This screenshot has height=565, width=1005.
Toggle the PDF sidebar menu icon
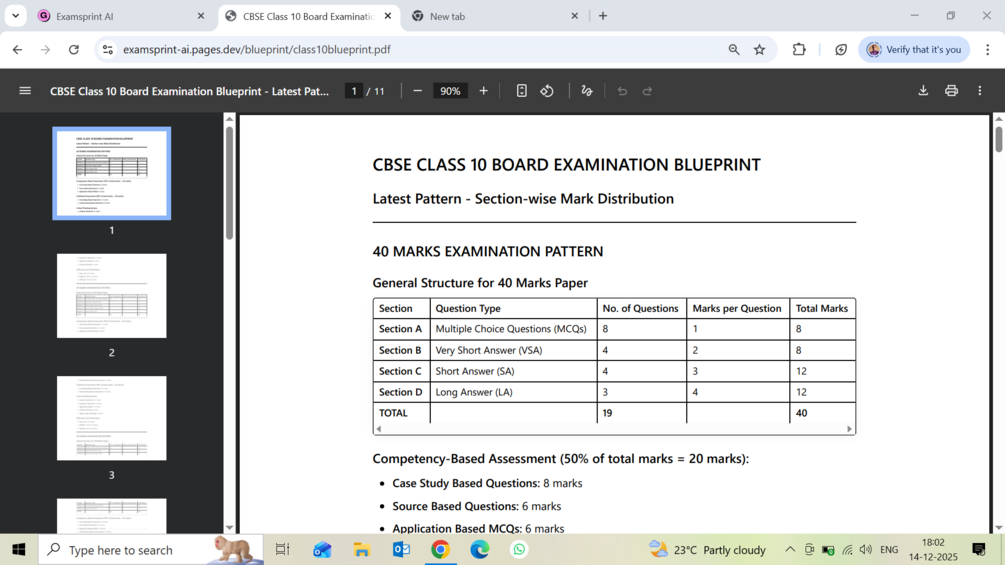point(25,91)
